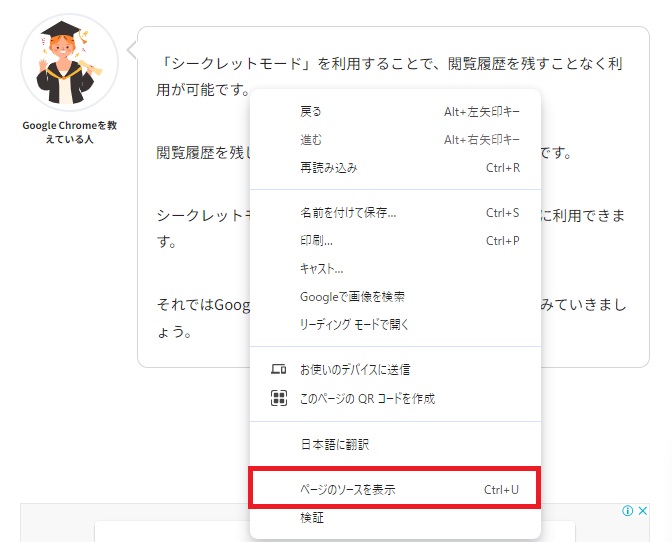The image size is (672, 542).
Task: Click the graduate avatar image
Action: coord(69,63)
